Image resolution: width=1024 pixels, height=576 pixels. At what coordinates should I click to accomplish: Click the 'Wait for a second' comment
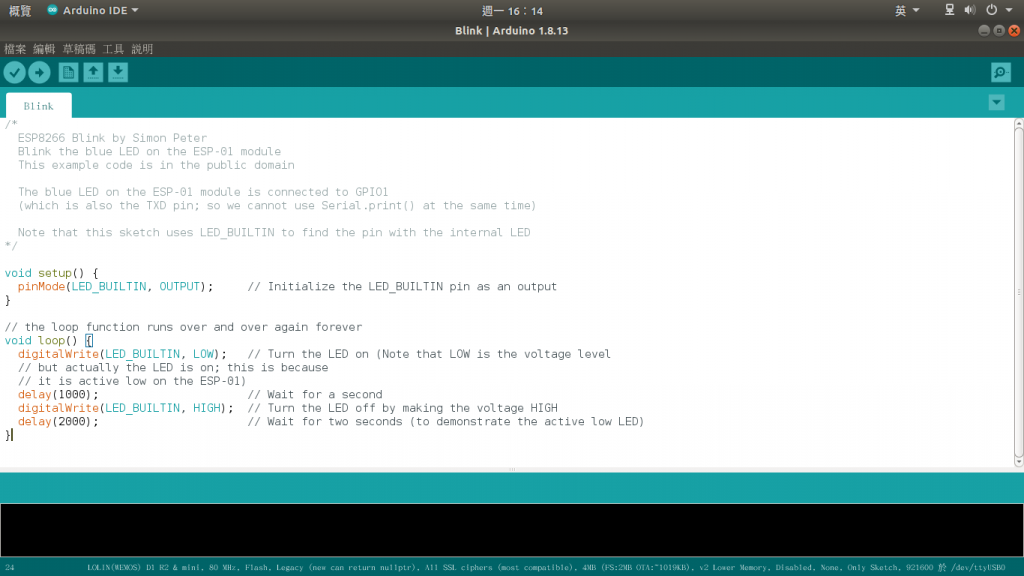pyautogui.click(x=315, y=394)
